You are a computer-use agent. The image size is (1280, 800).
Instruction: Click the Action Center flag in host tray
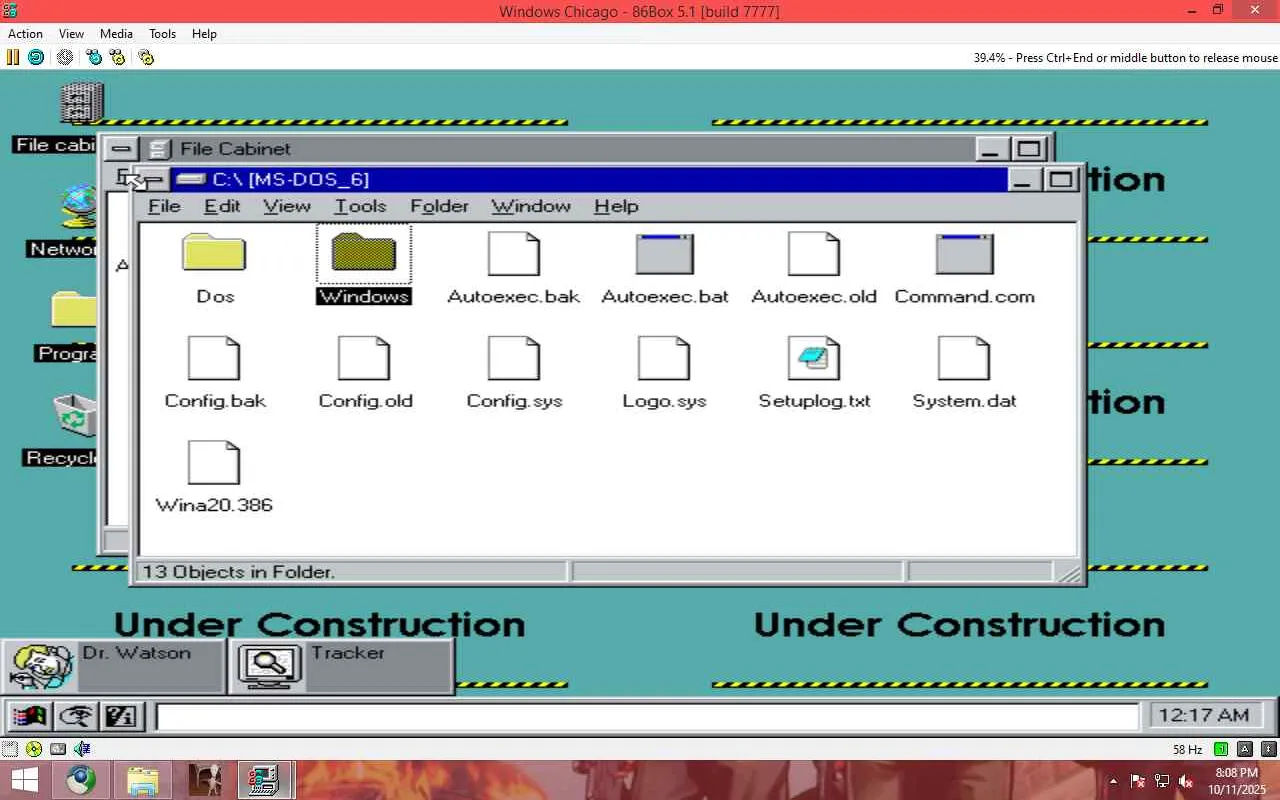click(1138, 781)
